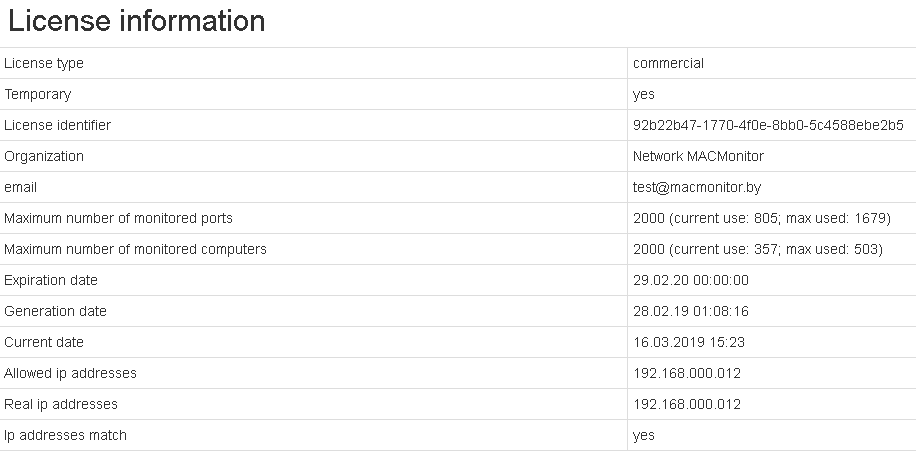Select the monitored ports usage value
The width and height of the screenshot is (916, 451).
click(x=762, y=218)
